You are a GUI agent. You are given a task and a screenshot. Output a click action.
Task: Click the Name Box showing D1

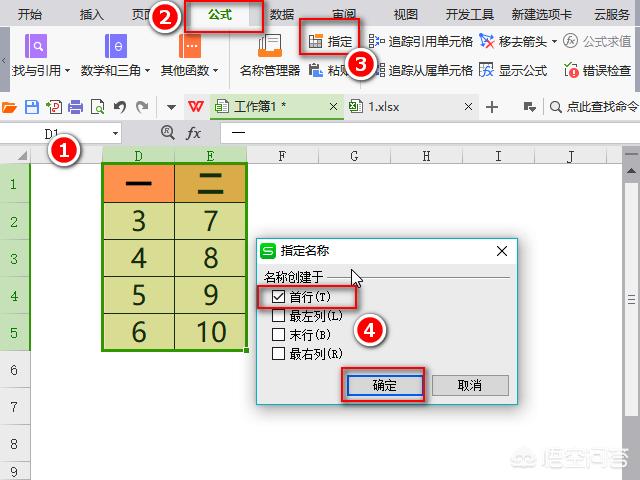[56, 133]
